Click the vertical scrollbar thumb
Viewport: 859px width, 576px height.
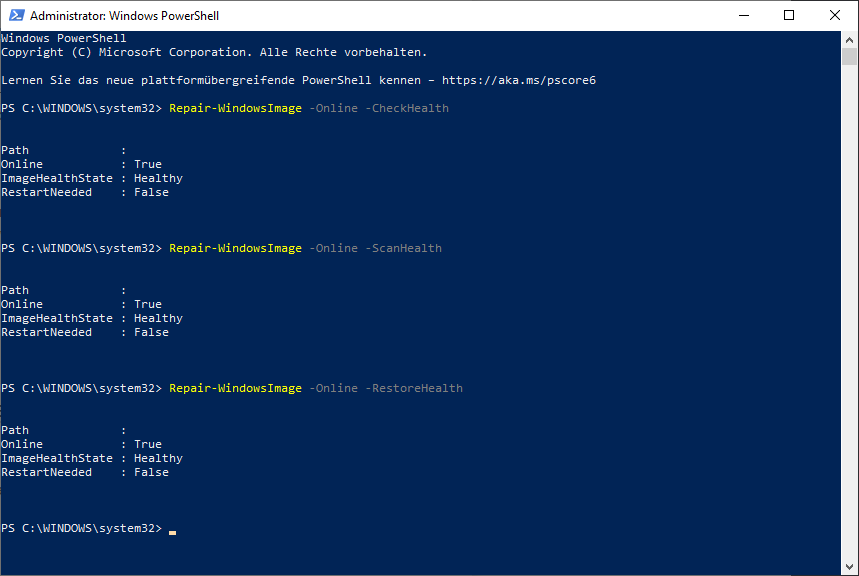point(849,56)
